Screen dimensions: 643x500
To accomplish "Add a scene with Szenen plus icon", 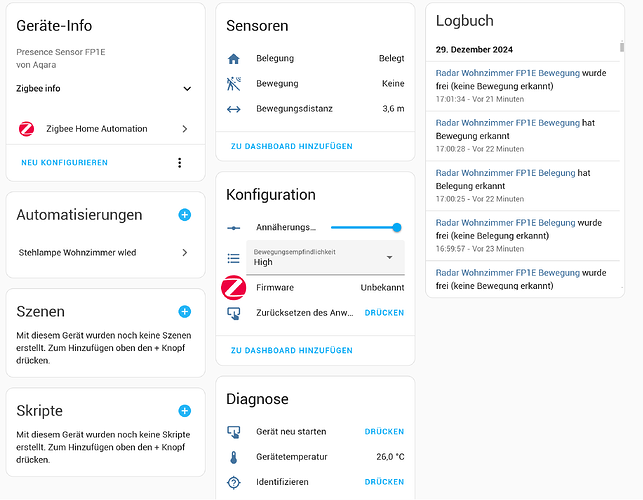I will point(184,312).
